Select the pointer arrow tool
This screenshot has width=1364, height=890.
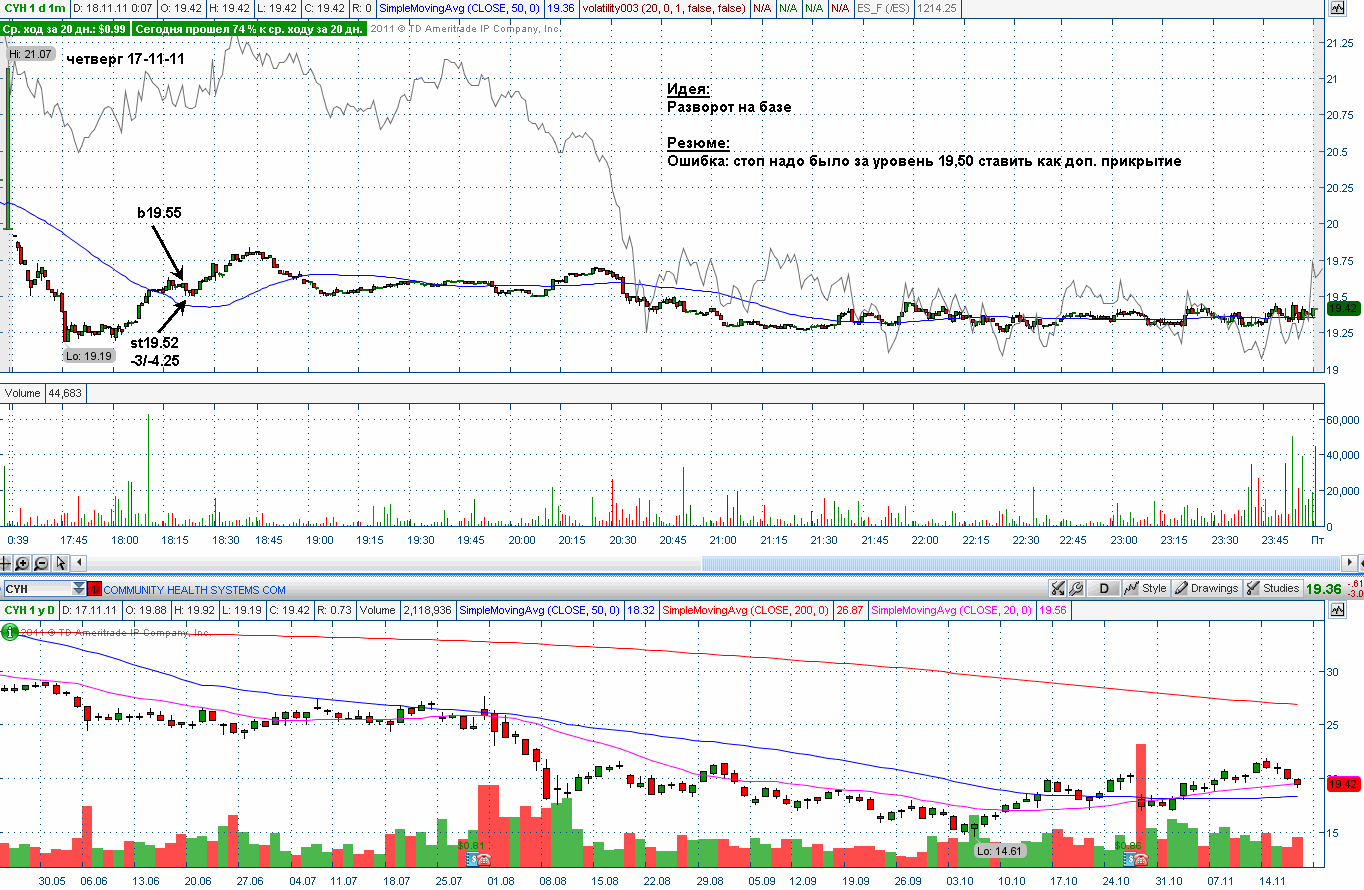coord(60,563)
